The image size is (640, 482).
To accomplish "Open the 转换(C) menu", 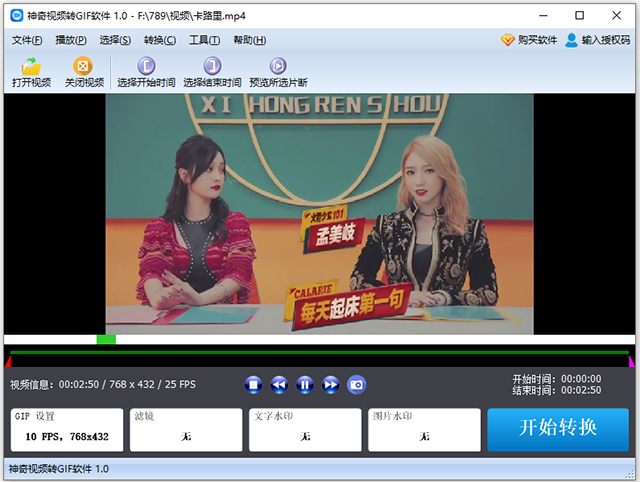I will tap(160, 40).
